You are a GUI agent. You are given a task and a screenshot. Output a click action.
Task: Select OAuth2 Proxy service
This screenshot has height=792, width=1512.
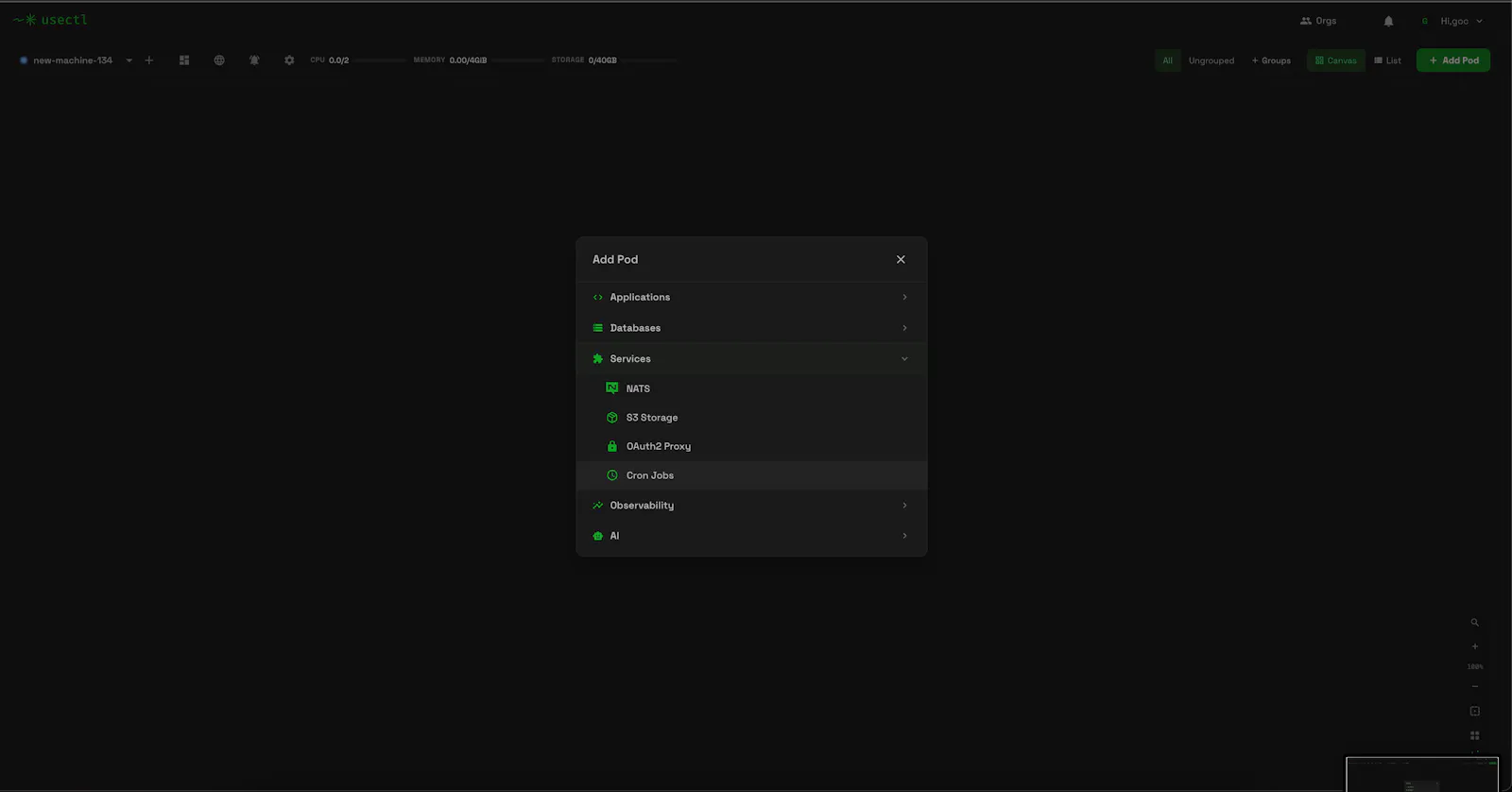751,446
